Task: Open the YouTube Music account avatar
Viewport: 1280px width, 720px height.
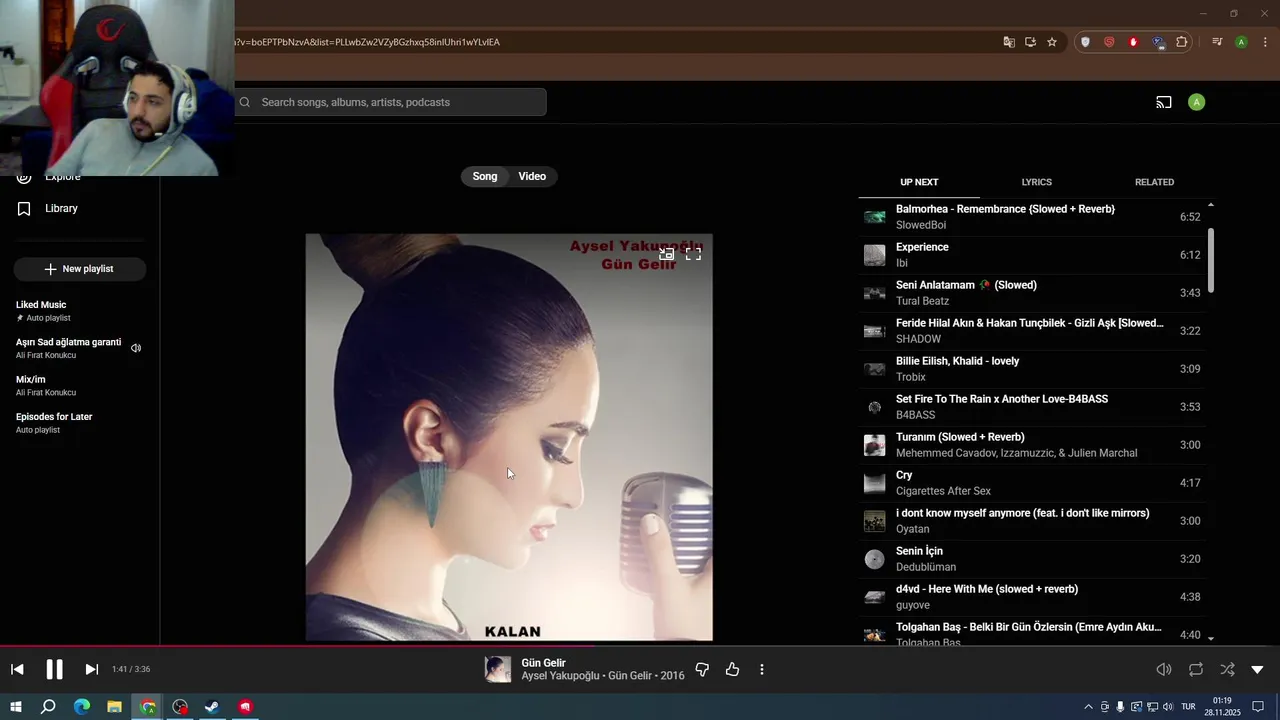Action: click(1196, 102)
